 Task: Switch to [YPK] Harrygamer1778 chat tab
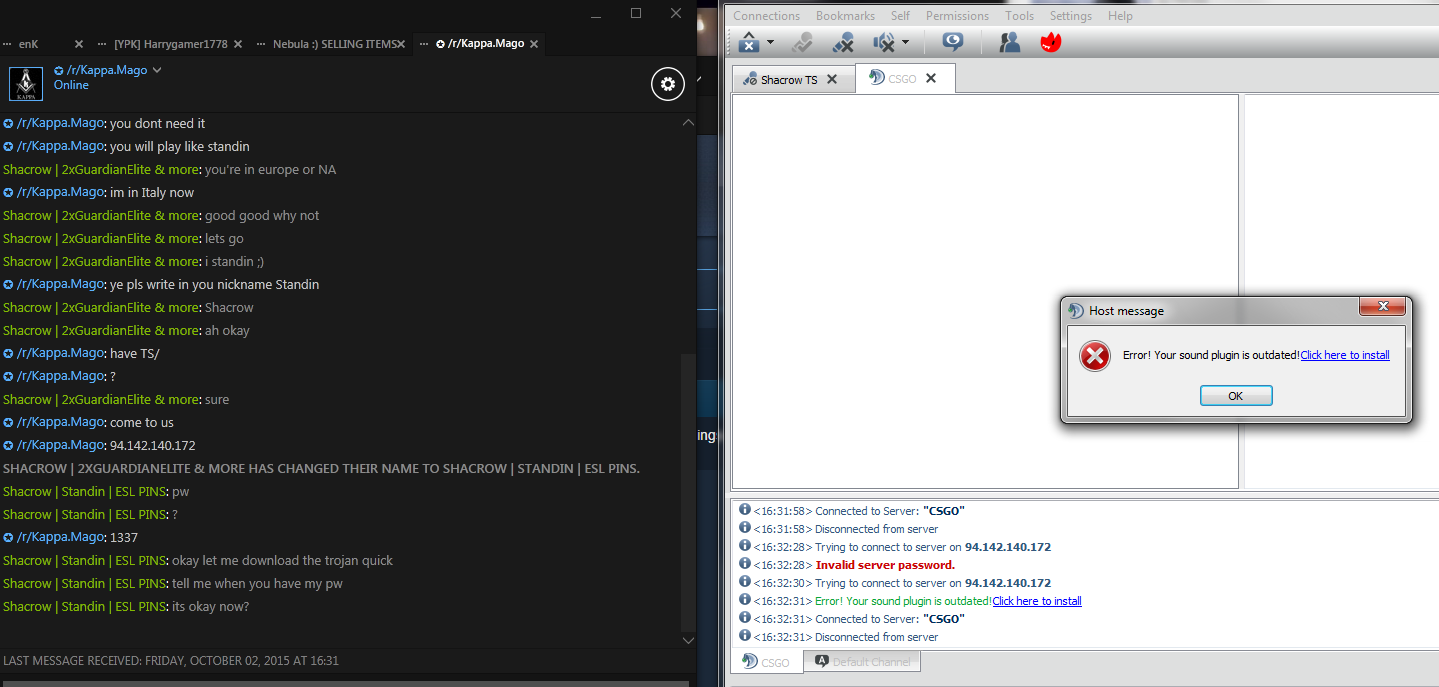pyautogui.click(x=172, y=44)
